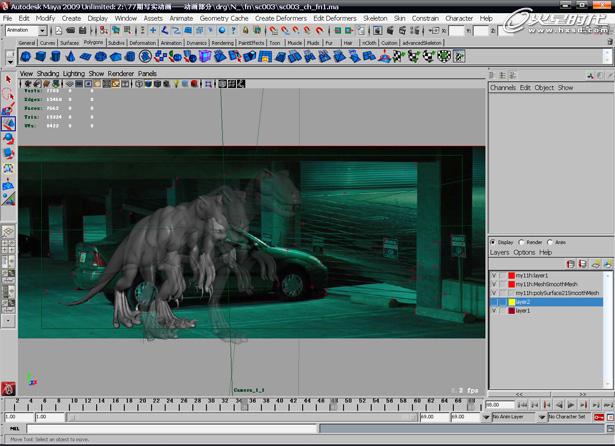Toggle visibility of my11h:MeshSmoothMesh layer
The height and width of the screenshot is (446, 615).
click(494, 284)
